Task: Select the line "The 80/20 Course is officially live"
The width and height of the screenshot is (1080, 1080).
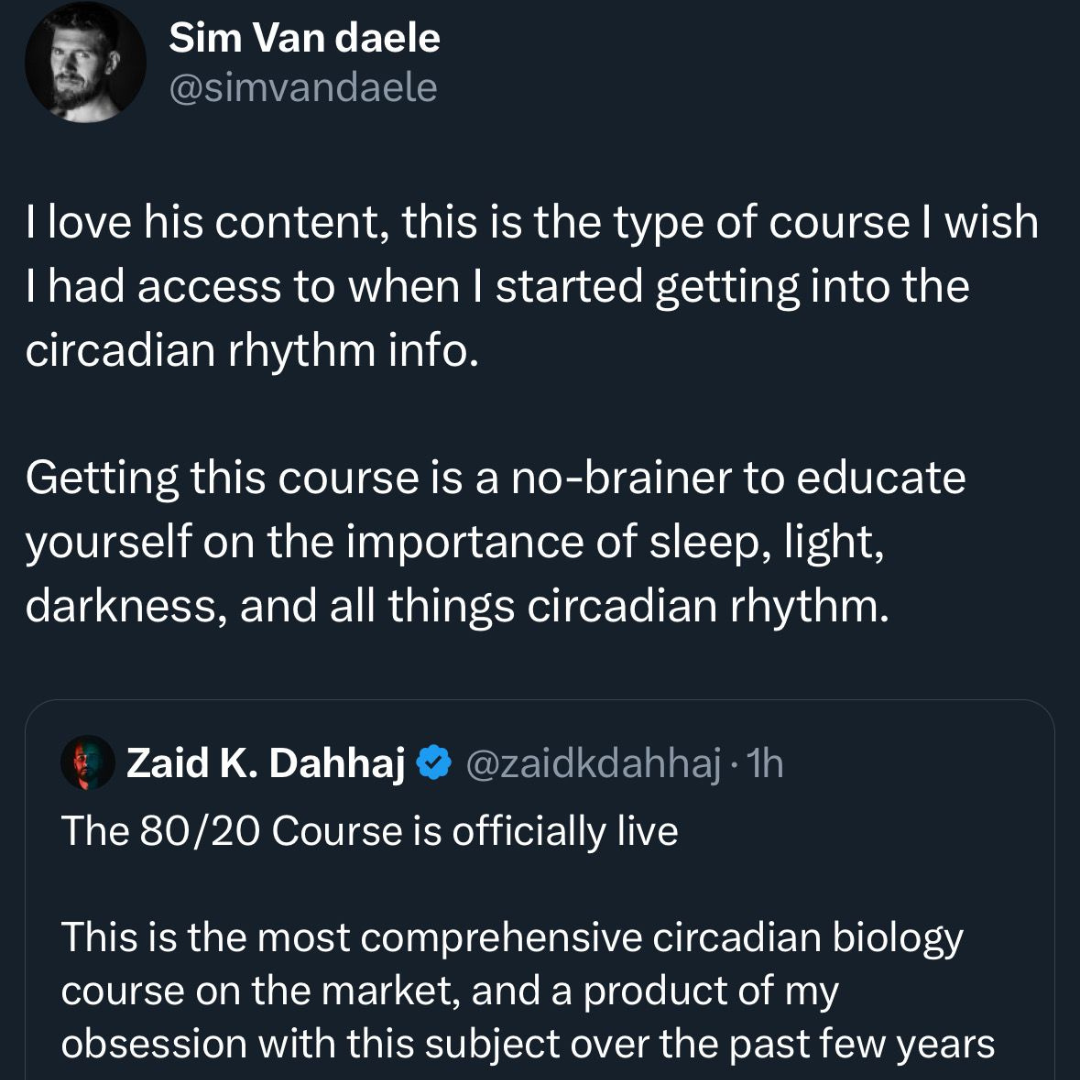Action: (x=370, y=831)
